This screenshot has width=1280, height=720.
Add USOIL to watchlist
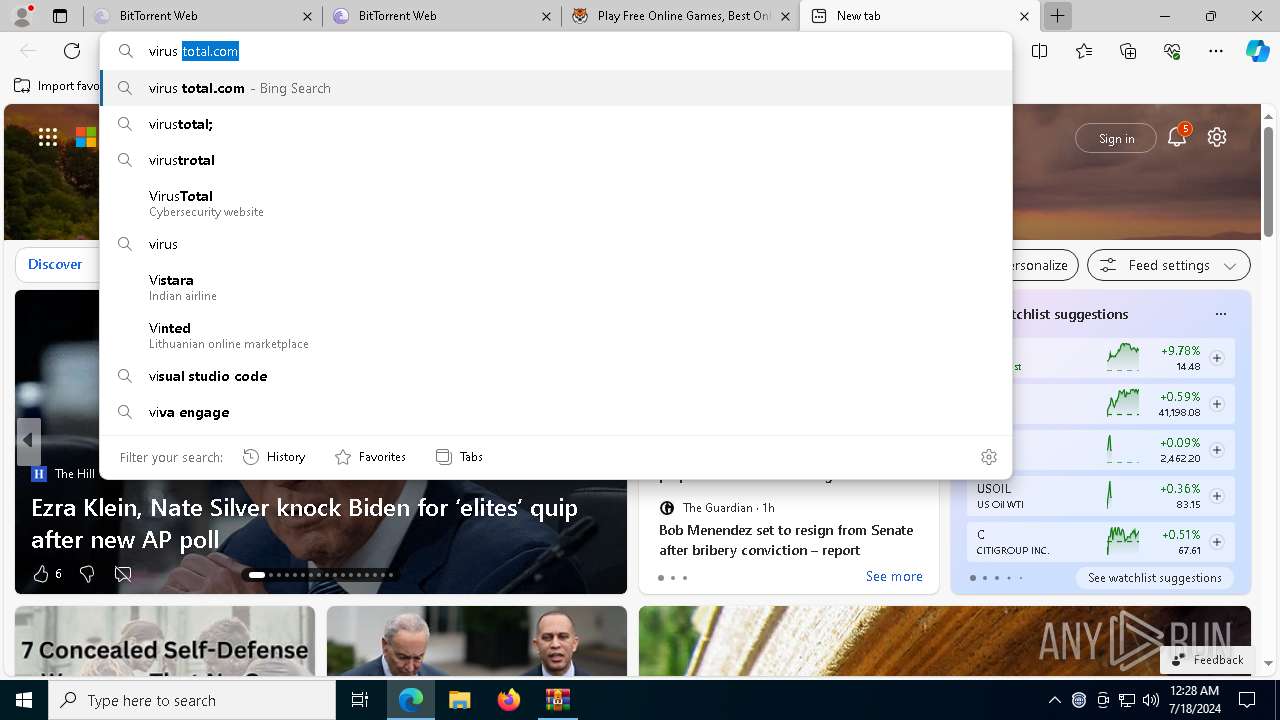click(1217, 496)
